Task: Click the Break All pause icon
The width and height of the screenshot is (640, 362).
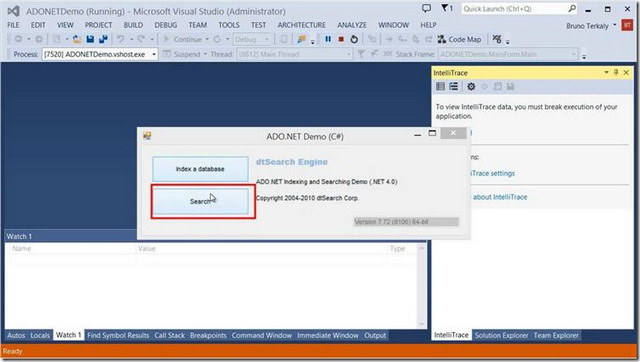Action: (328, 39)
